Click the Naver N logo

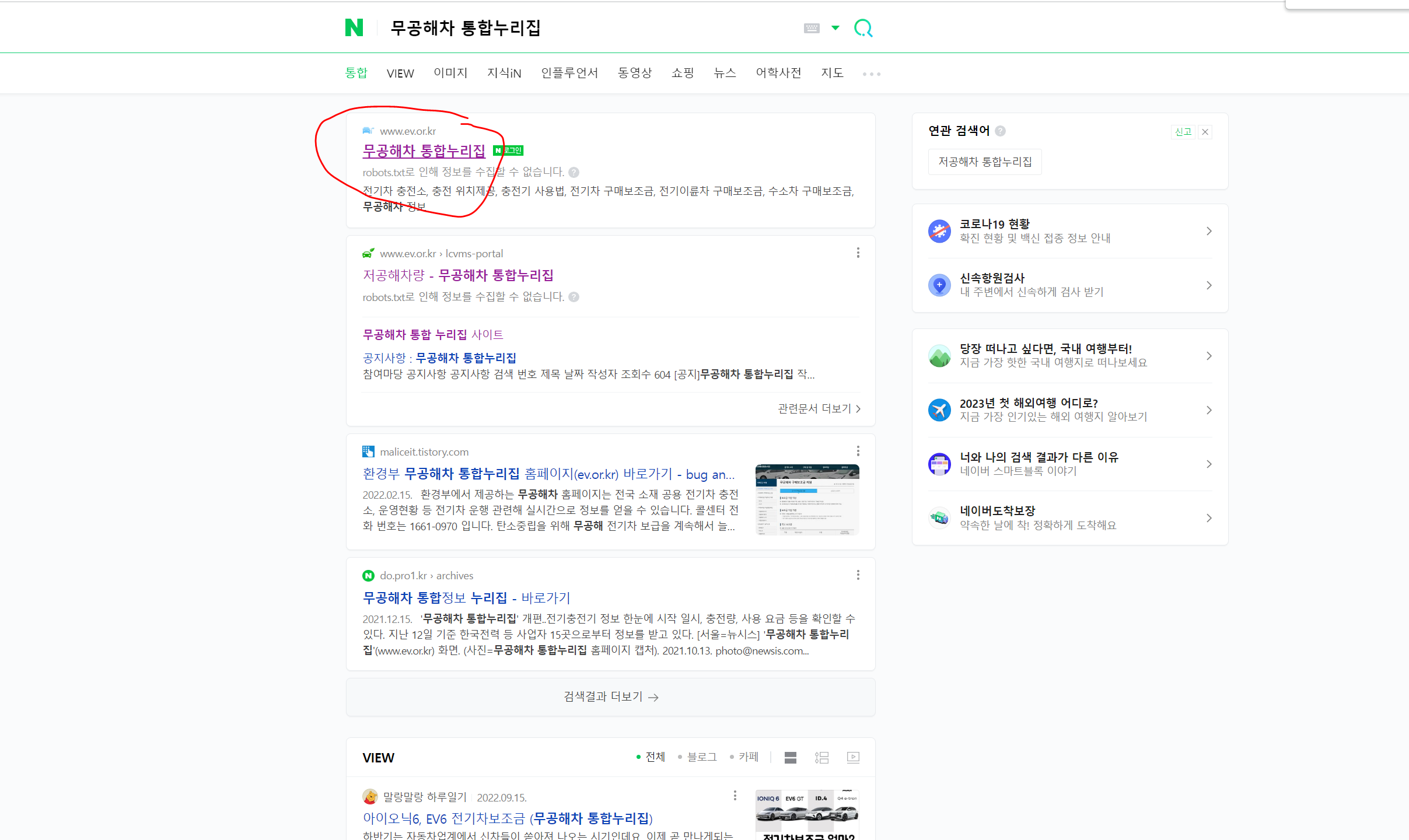354,27
